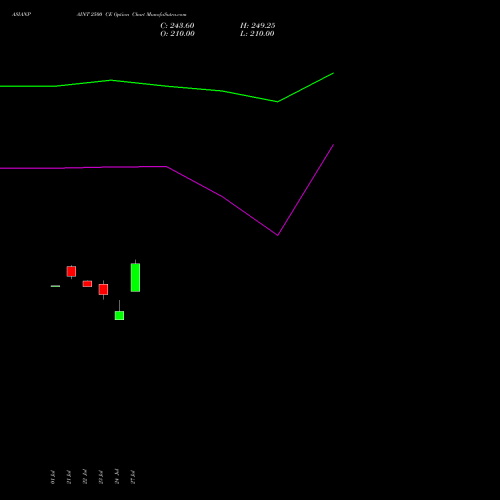Select the tall green candlestick for 27 Jul
Image resolution: width=500 pixels, height=500 pixels.
point(135,277)
